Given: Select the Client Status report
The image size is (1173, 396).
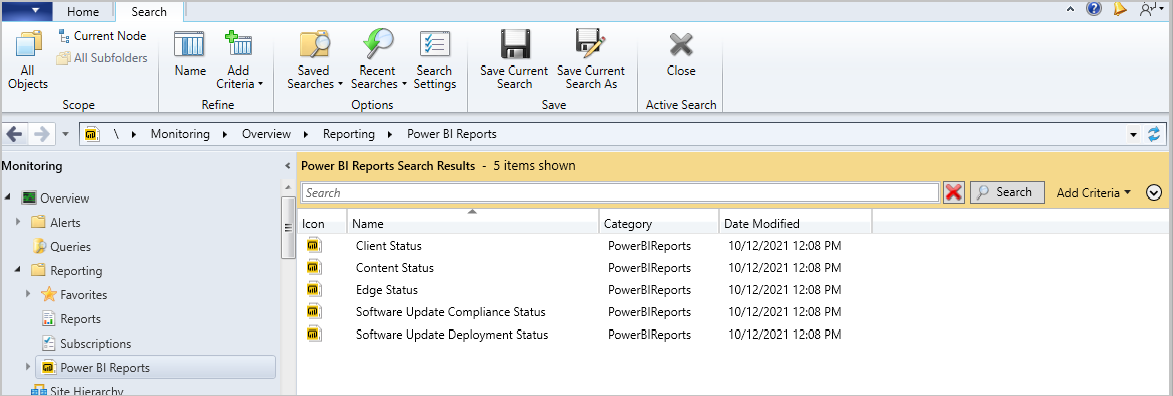Looking at the screenshot, I should 388,246.
